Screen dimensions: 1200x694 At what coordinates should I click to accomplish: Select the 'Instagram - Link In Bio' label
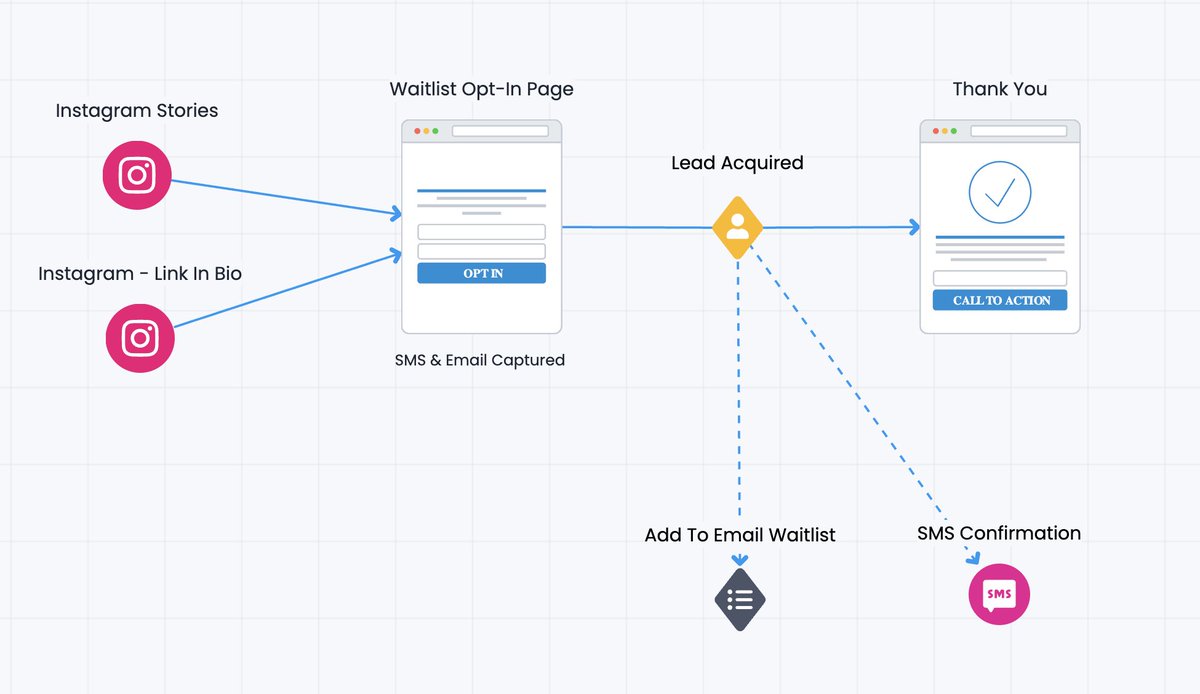[140, 273]
